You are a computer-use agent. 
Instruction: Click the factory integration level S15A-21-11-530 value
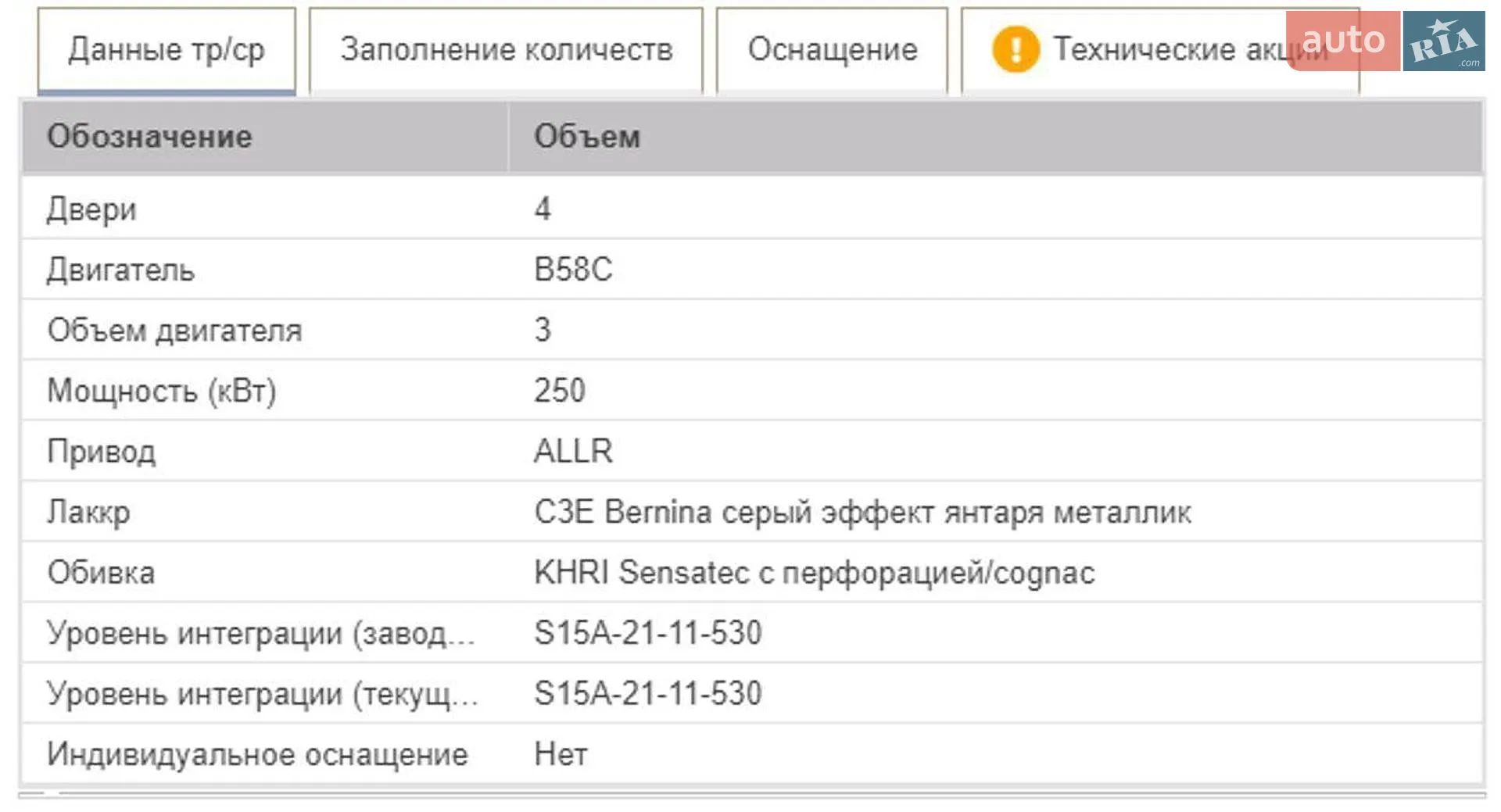pyautogui.click(x=647, y=633)
